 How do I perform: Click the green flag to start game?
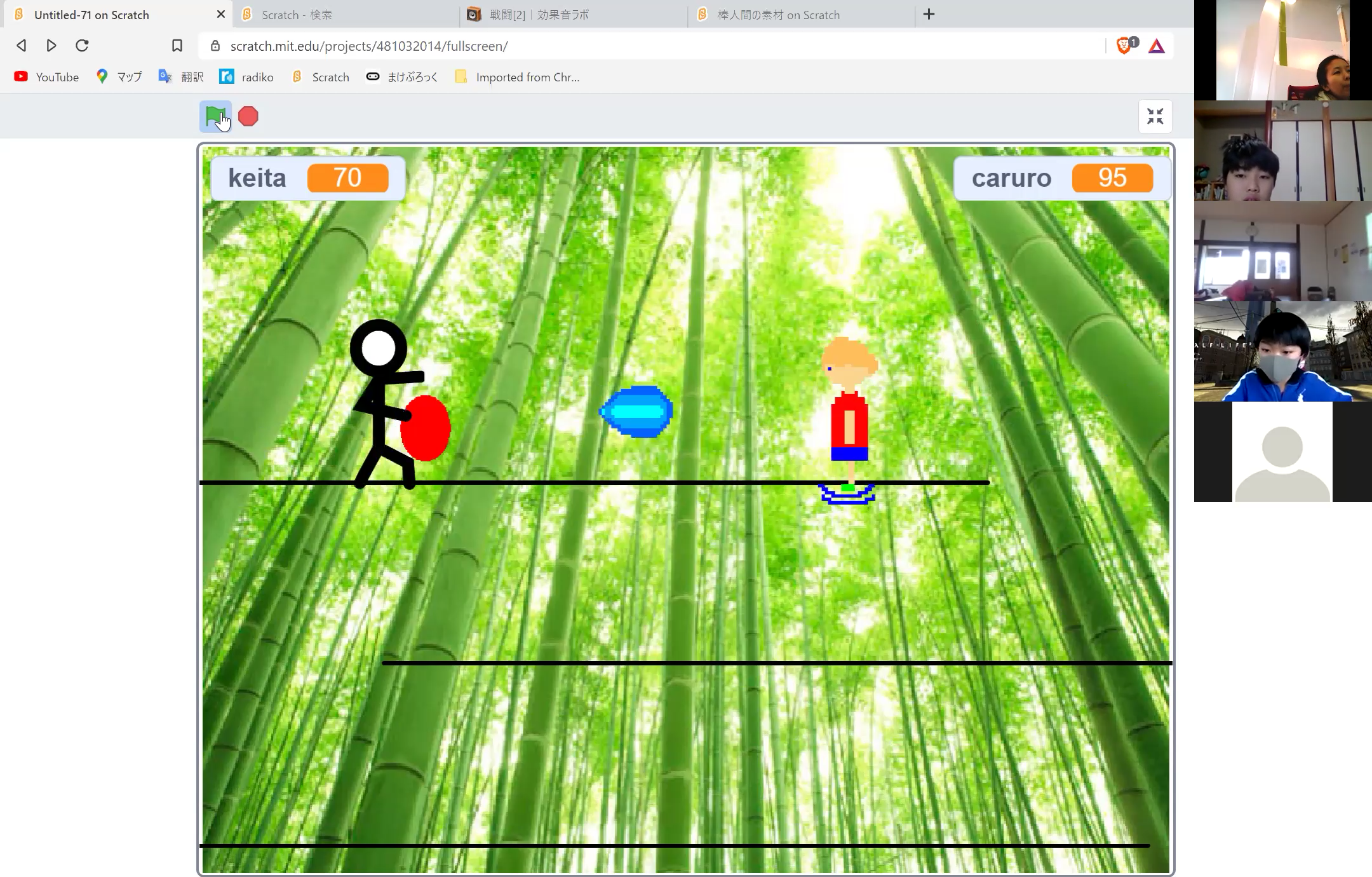coord(215,116)
